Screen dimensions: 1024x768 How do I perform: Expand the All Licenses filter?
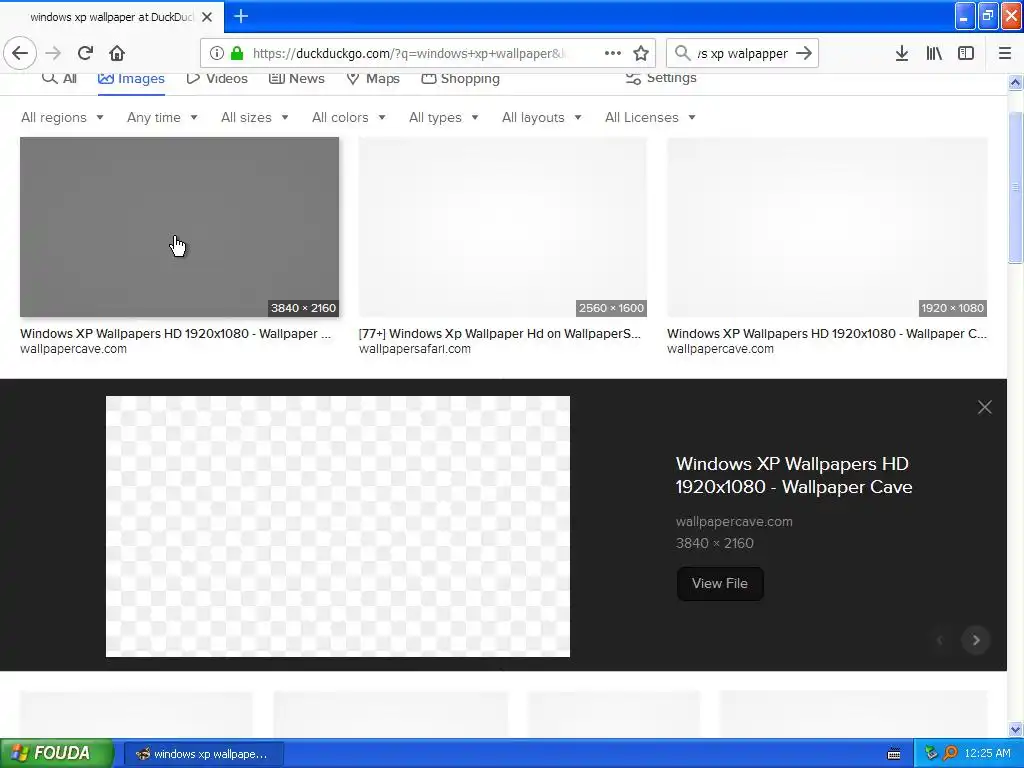pos(650,118)
